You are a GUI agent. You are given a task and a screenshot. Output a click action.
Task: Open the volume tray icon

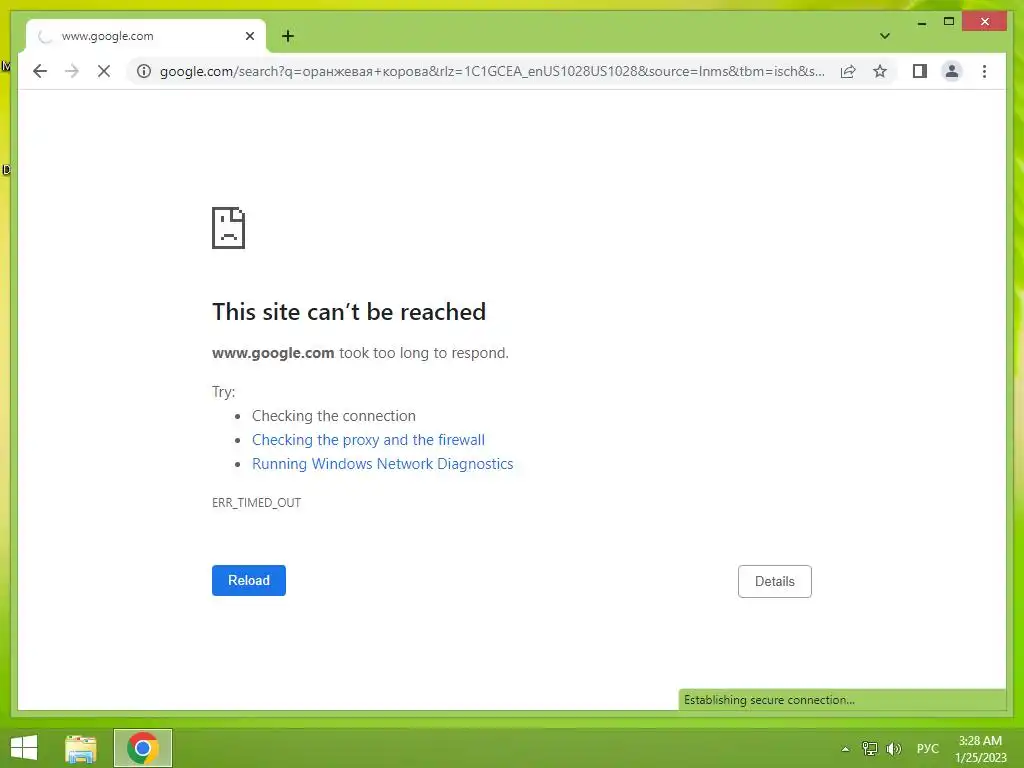pyautogui.click(x=893, y=749)
